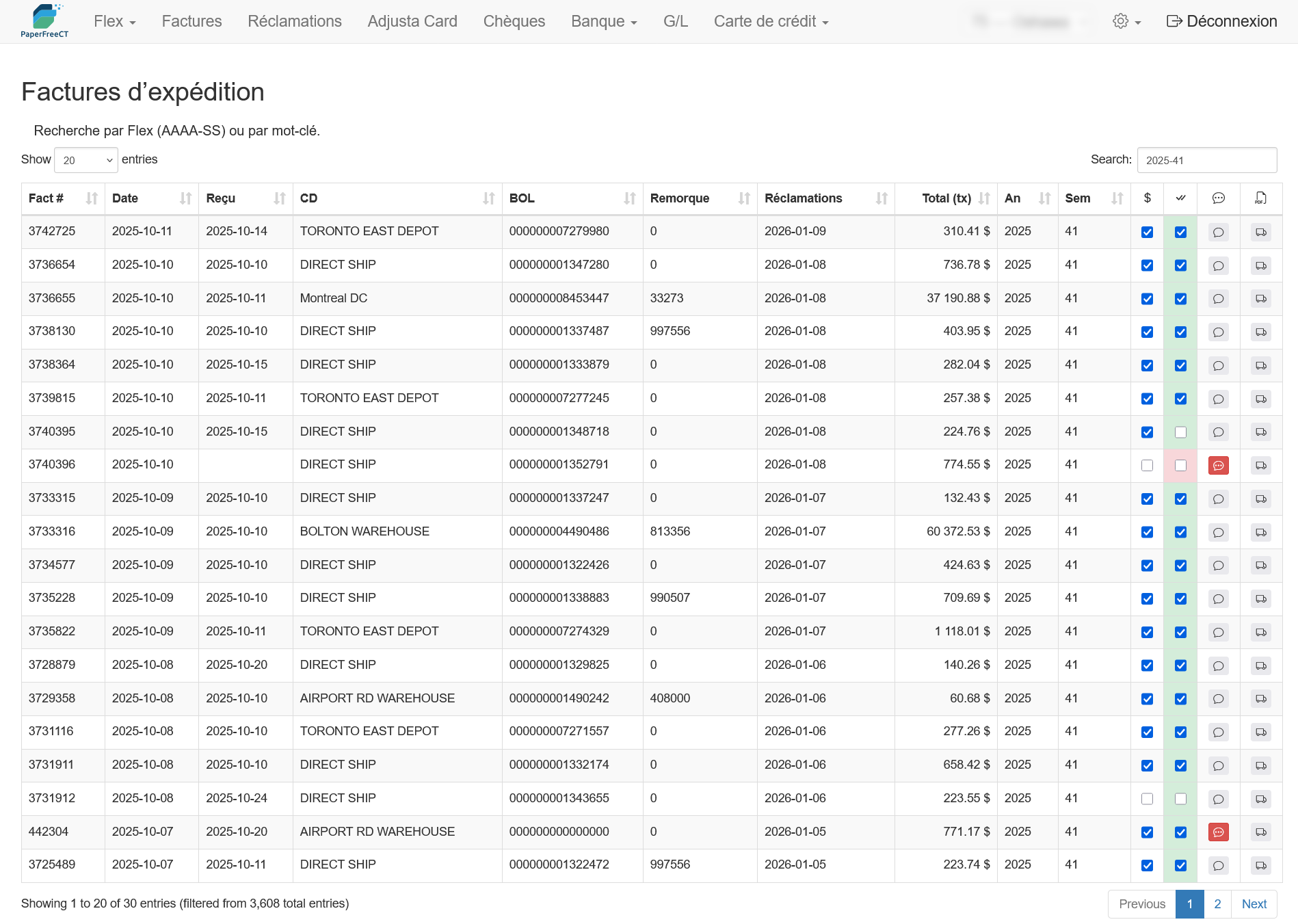Viewport: 1298px width, 924px height.
Task: Click the PaperFreeCT logo
Action: (x=45, y=21)
